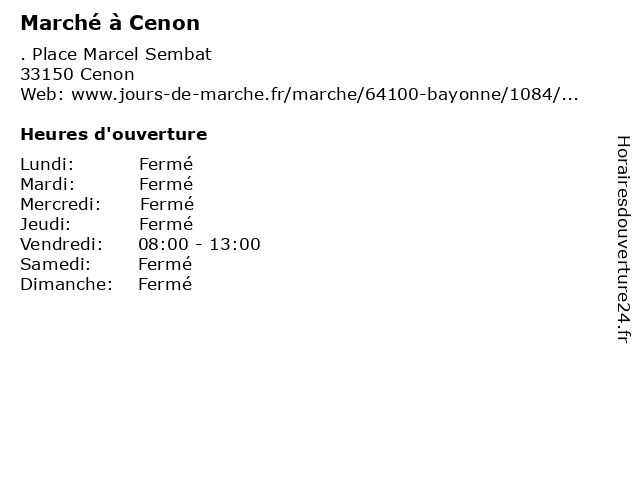Select the Place Marcel Sembat address line
The width and height of the screenshot is (640, 480).
[116, 54]
